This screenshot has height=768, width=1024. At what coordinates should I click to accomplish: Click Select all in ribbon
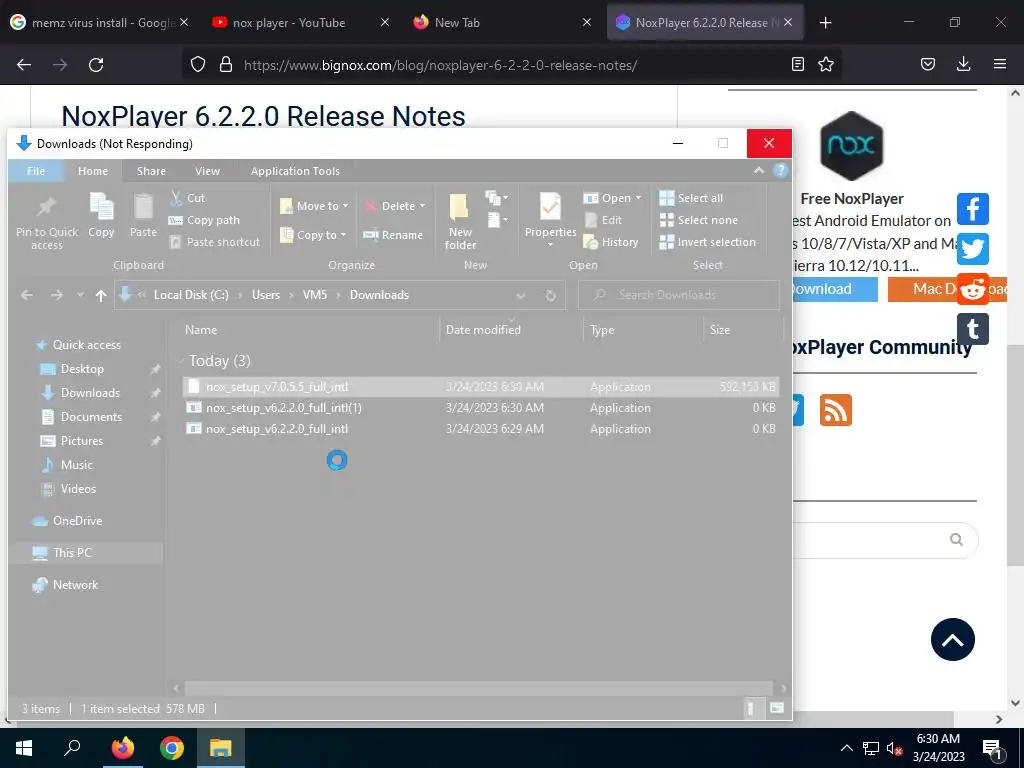(691, 198)
